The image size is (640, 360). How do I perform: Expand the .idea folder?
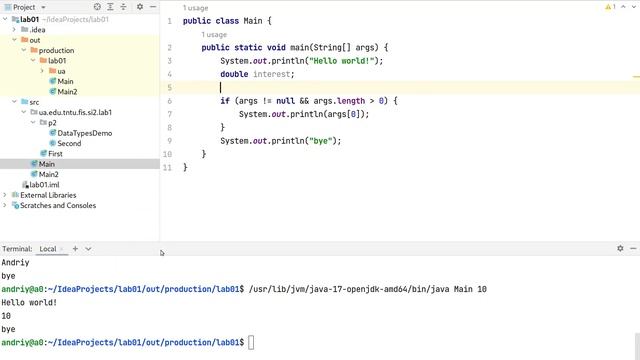pos(14,29)
